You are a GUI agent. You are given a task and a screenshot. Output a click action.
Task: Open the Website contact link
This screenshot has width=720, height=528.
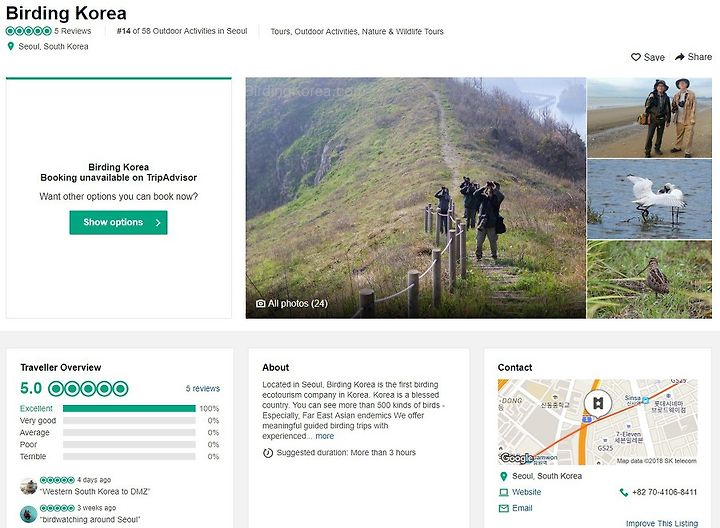click(527, 492)
